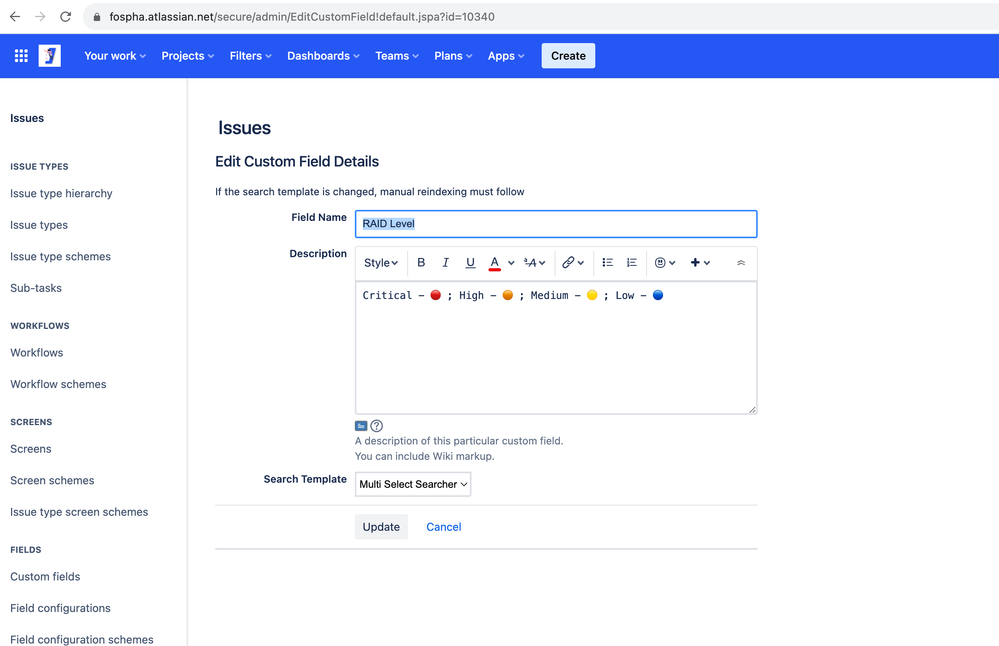Click the red Critical circle emoji

[436, 295]
